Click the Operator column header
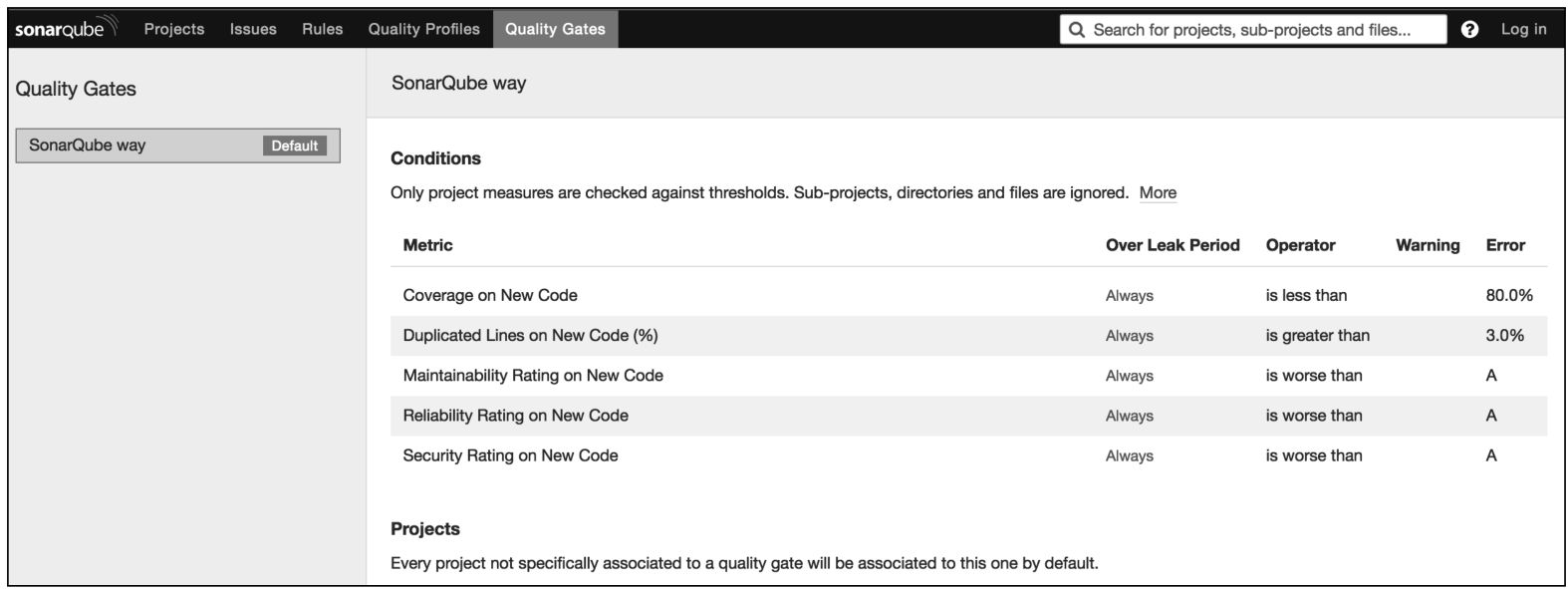This screenshot has width=1568, height=589. 1300,245
